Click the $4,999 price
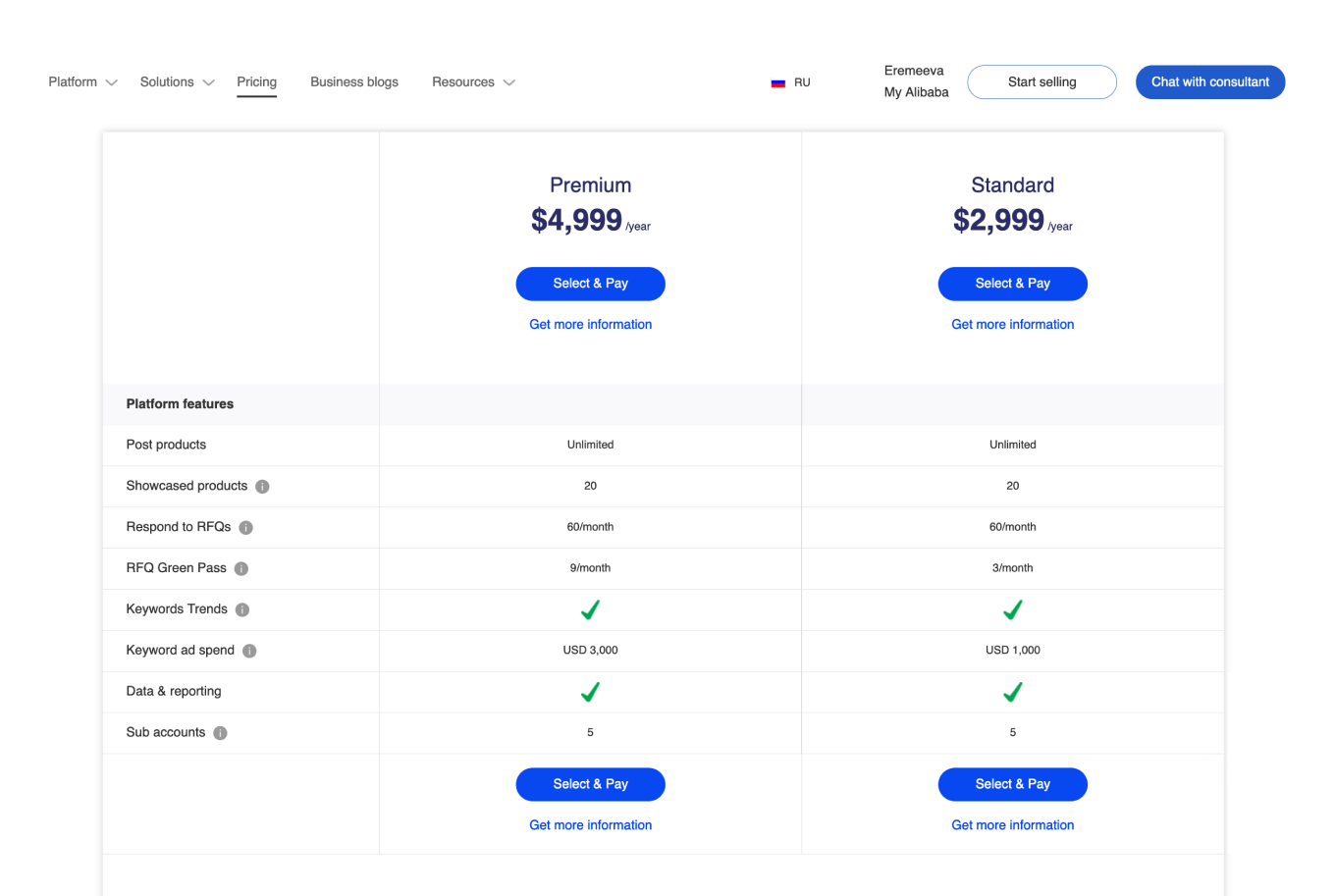The height and width of the screenshot is (896, 1335). click(576, 220)
